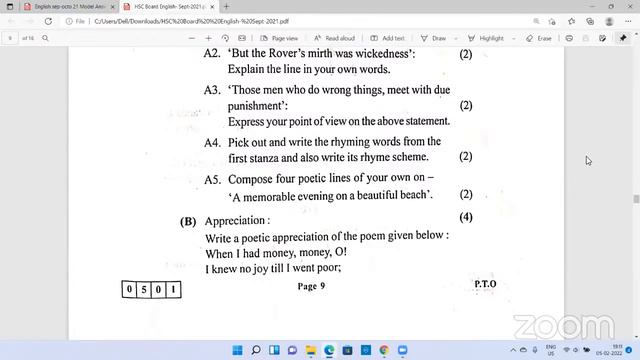This screenshot has width=640, height=360.
Task: Open the ENG US language switcher
Action: pos(551,350)
